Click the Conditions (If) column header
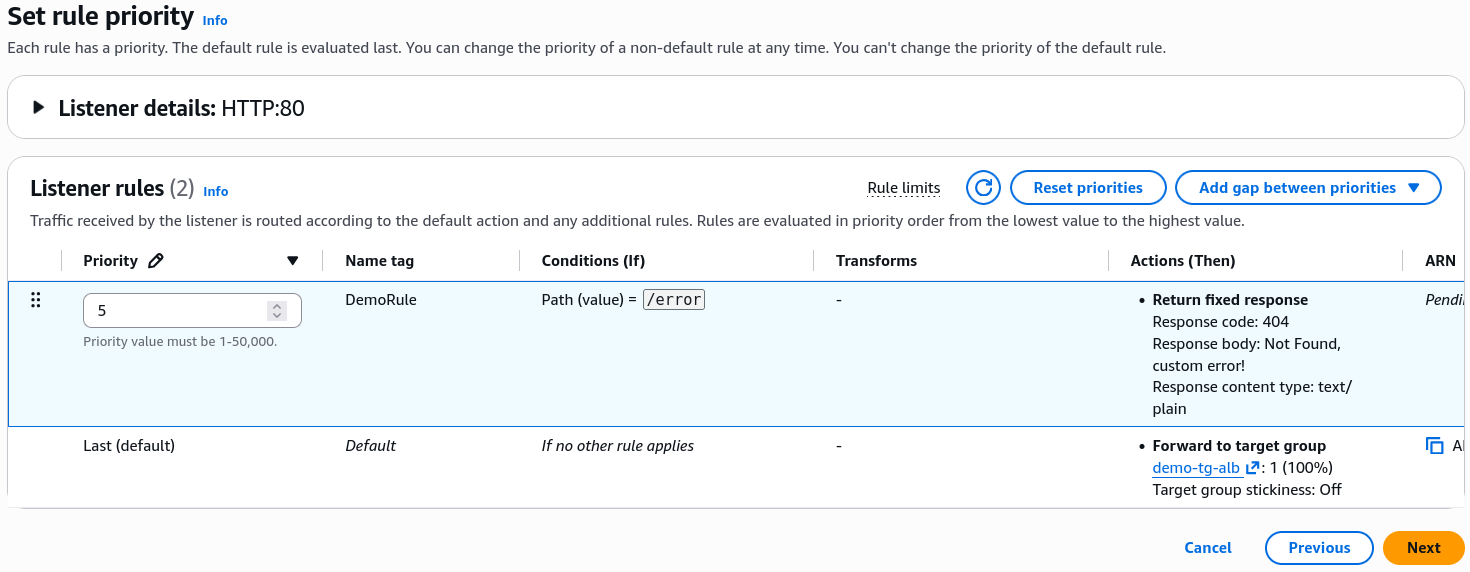 tap(593, 261)
